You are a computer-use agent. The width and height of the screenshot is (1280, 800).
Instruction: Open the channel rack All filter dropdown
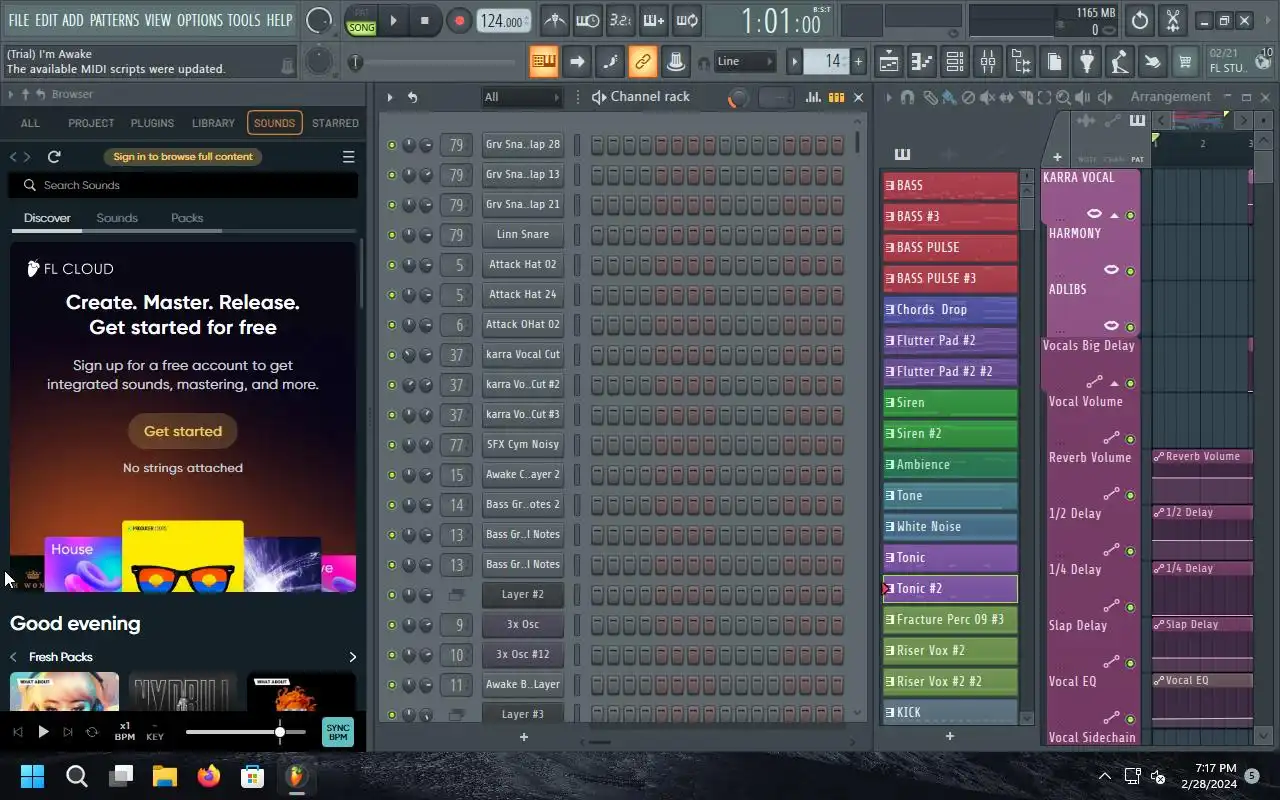[522, 97]
